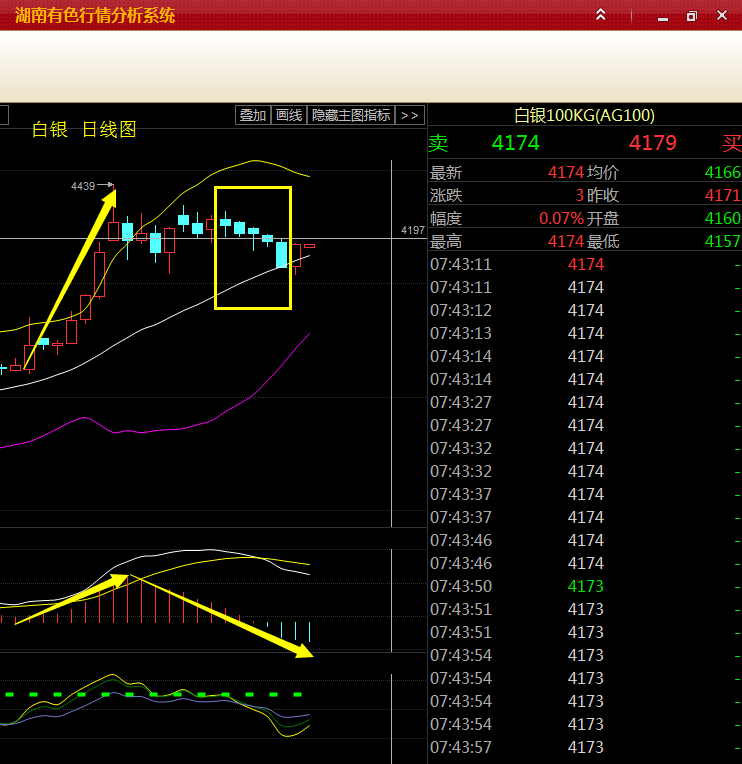Click the 4197 price axis label
Screen dimensions: 742x764
click(x=413, y=230)
